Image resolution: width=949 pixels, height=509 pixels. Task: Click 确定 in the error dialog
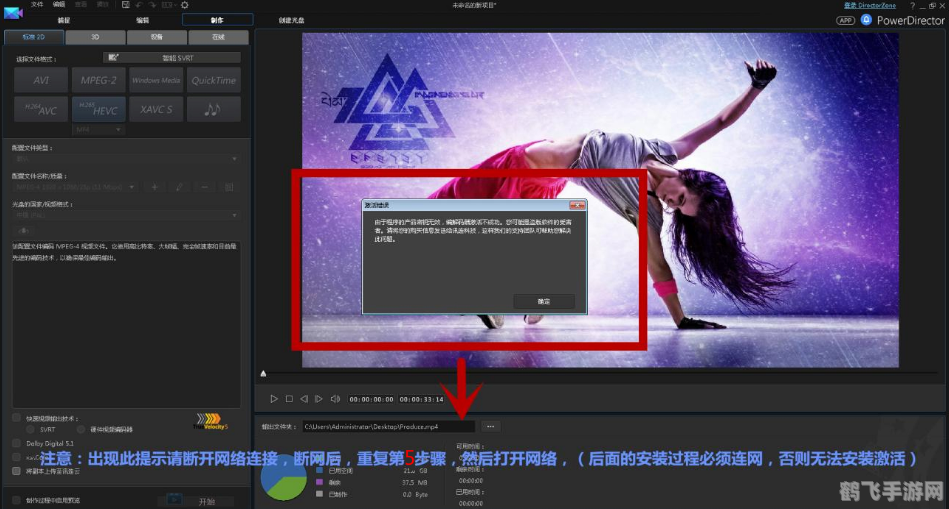(543, 300)
